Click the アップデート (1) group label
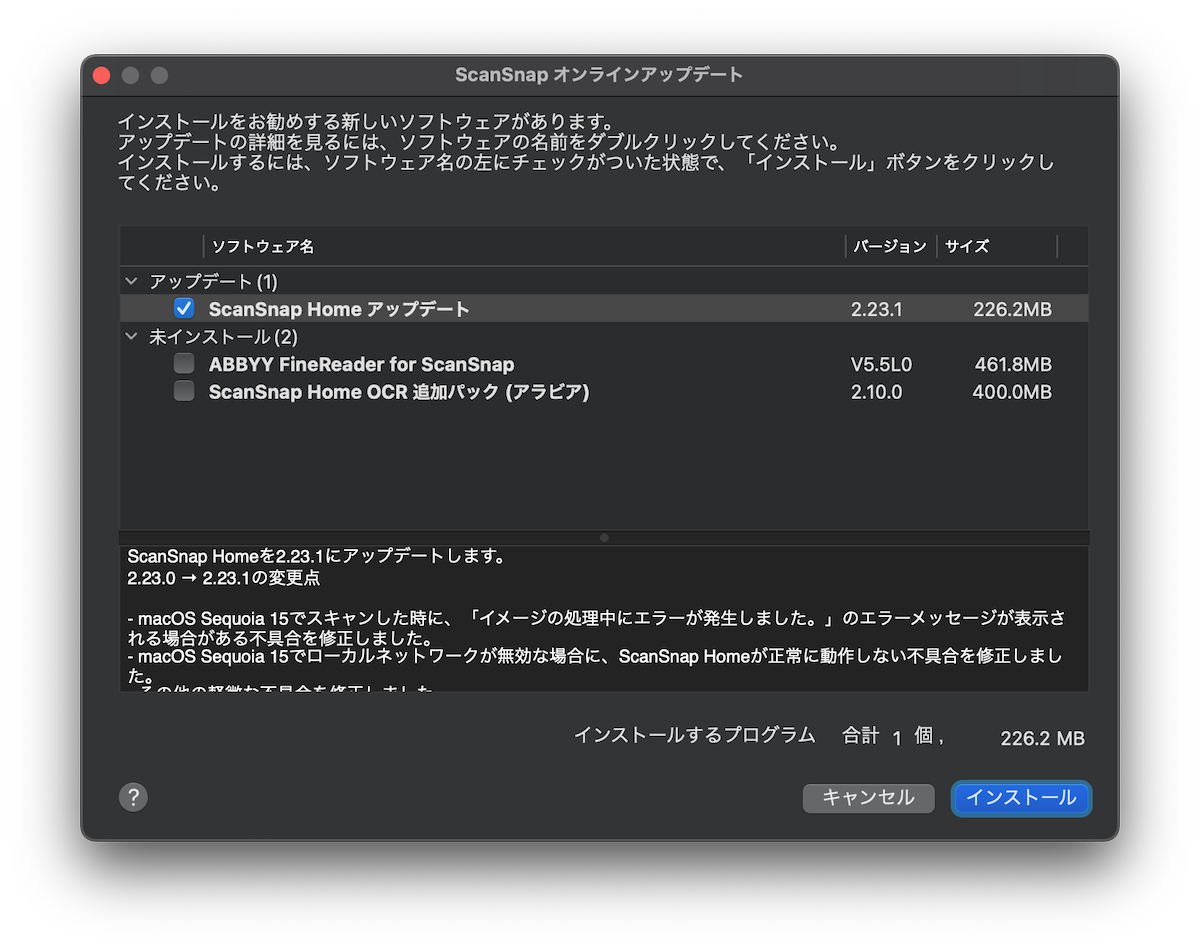 coord(213,282)
